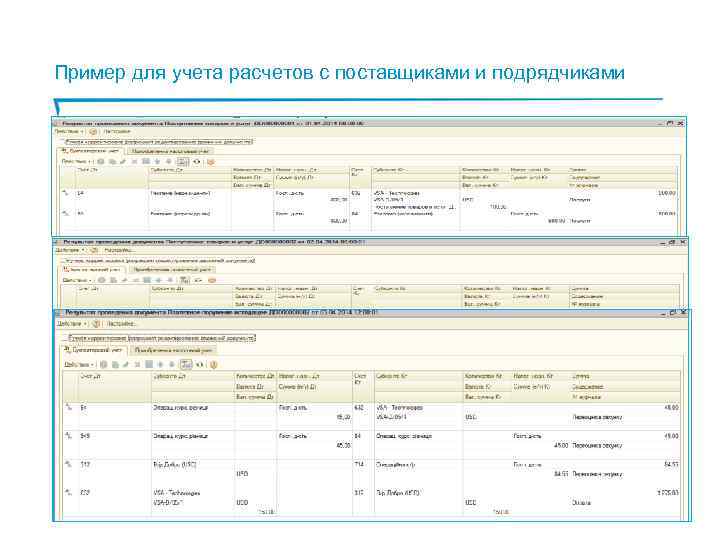The height and width of the screenshot is (540, 720).
Task: Delete X icon in topmost goods receipt window toolbar
Action: pos(135,162)
